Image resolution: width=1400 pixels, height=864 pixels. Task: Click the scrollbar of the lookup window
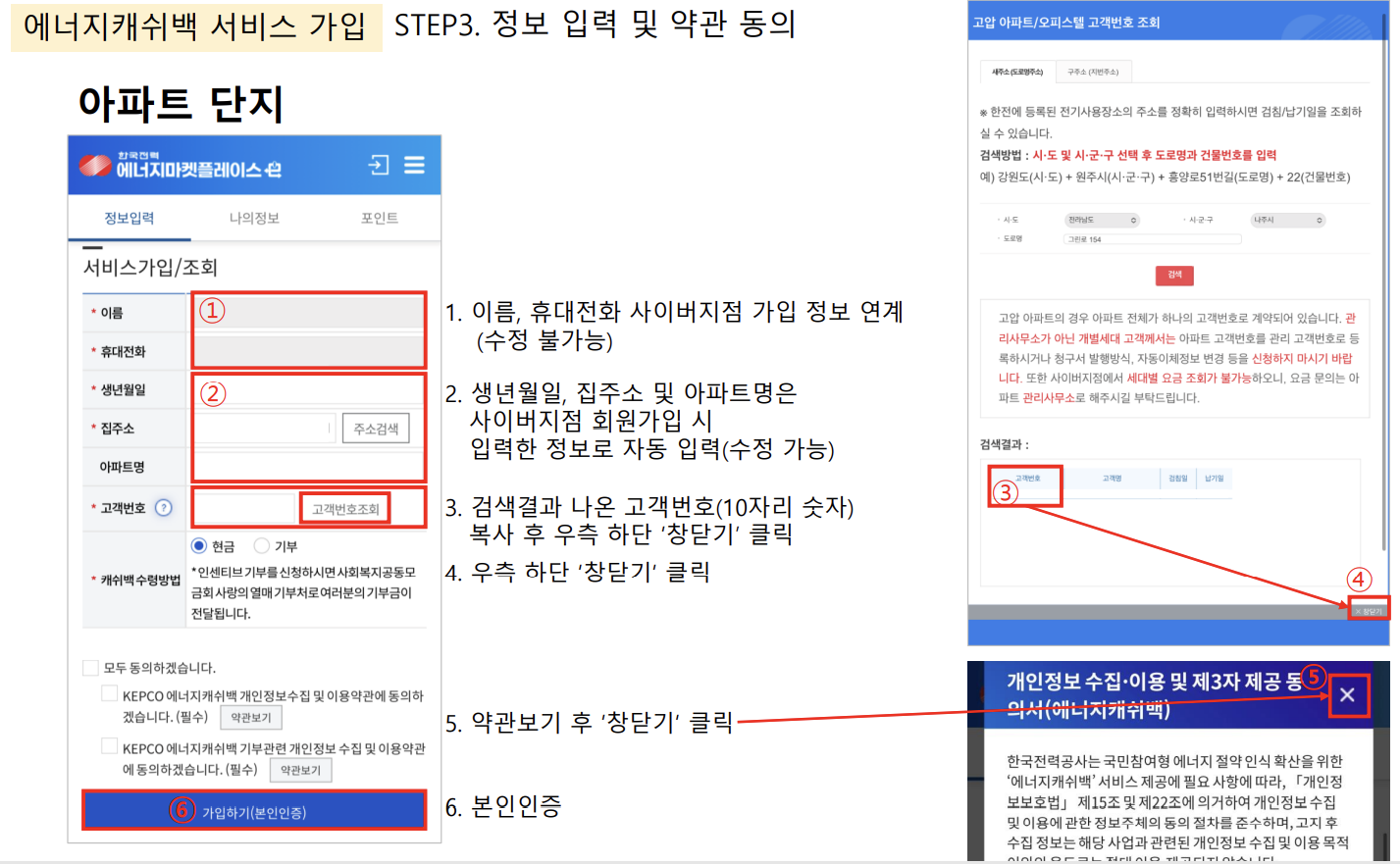pos(1385,284)
